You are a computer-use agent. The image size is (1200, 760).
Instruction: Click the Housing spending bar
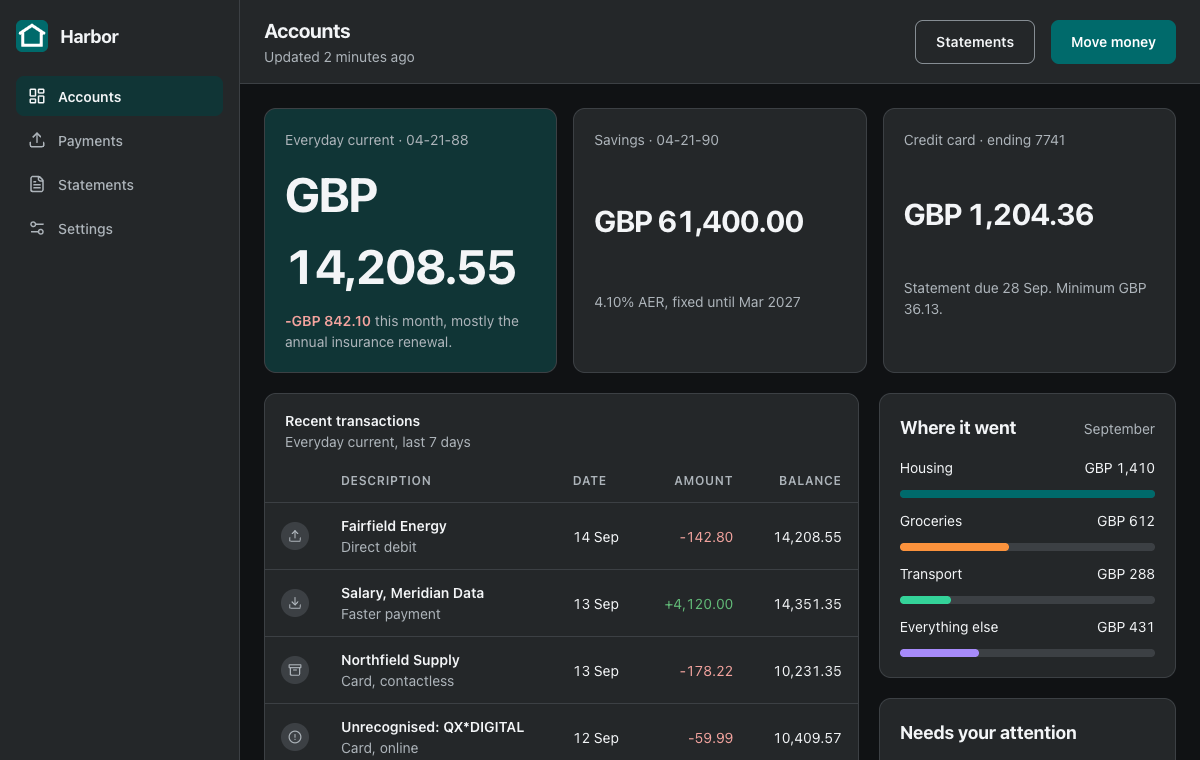point(1027,493)
